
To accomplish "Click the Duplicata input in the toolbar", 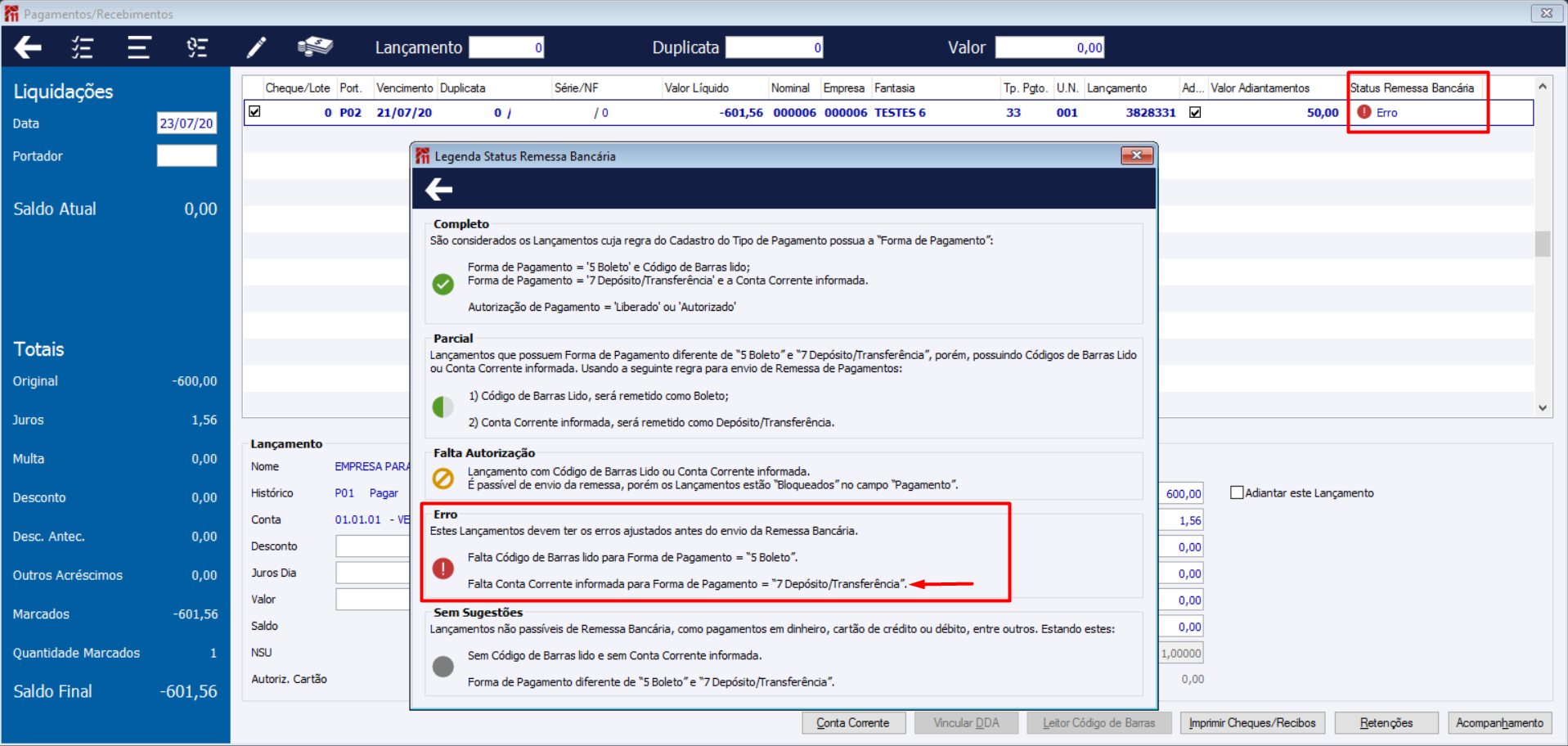I will pyautogui.click(x=774, y=47).
